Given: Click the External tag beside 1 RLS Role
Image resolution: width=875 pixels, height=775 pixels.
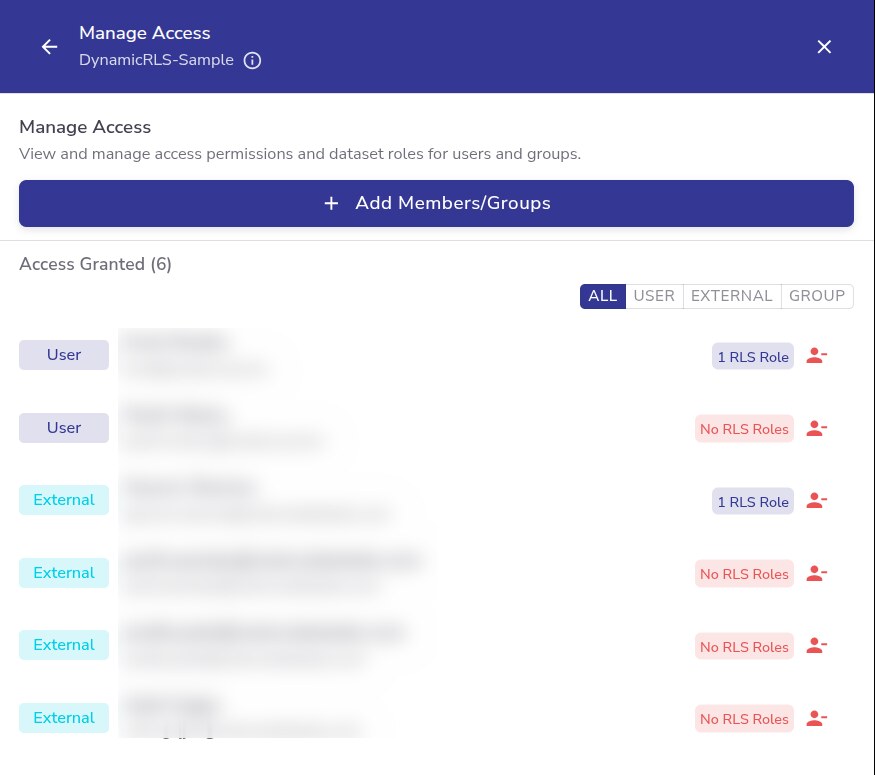Looking at the screenshot, I should [64, 500].
